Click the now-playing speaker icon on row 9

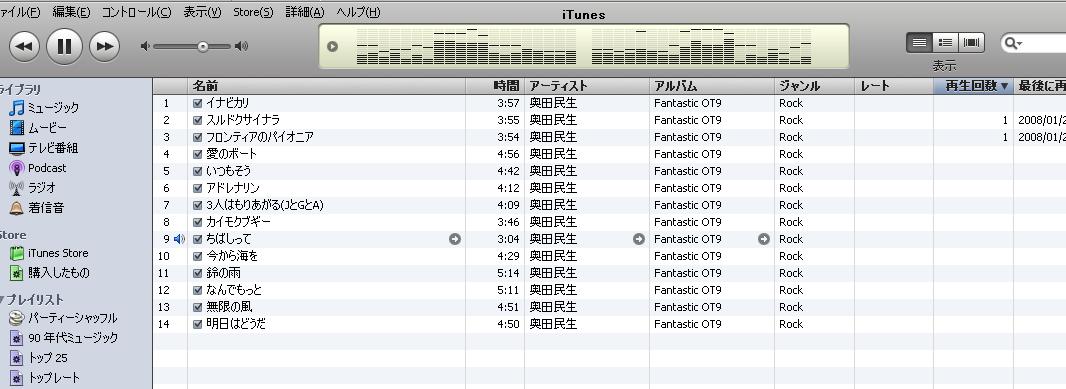[x=179, y=239]
